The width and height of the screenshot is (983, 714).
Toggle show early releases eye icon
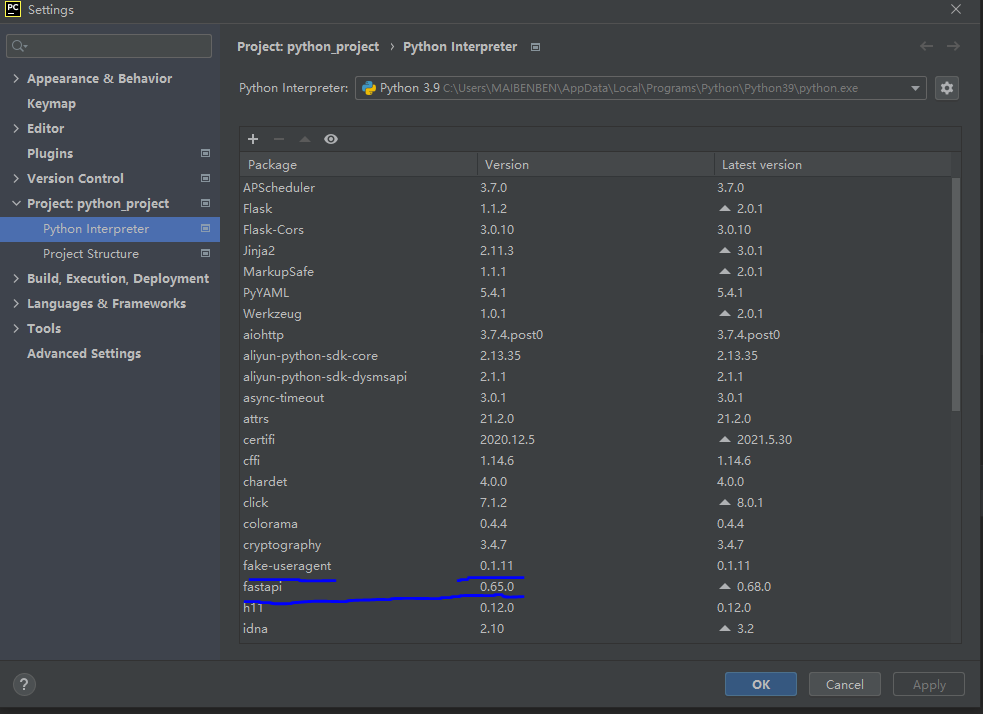click(x=331, y=139)
